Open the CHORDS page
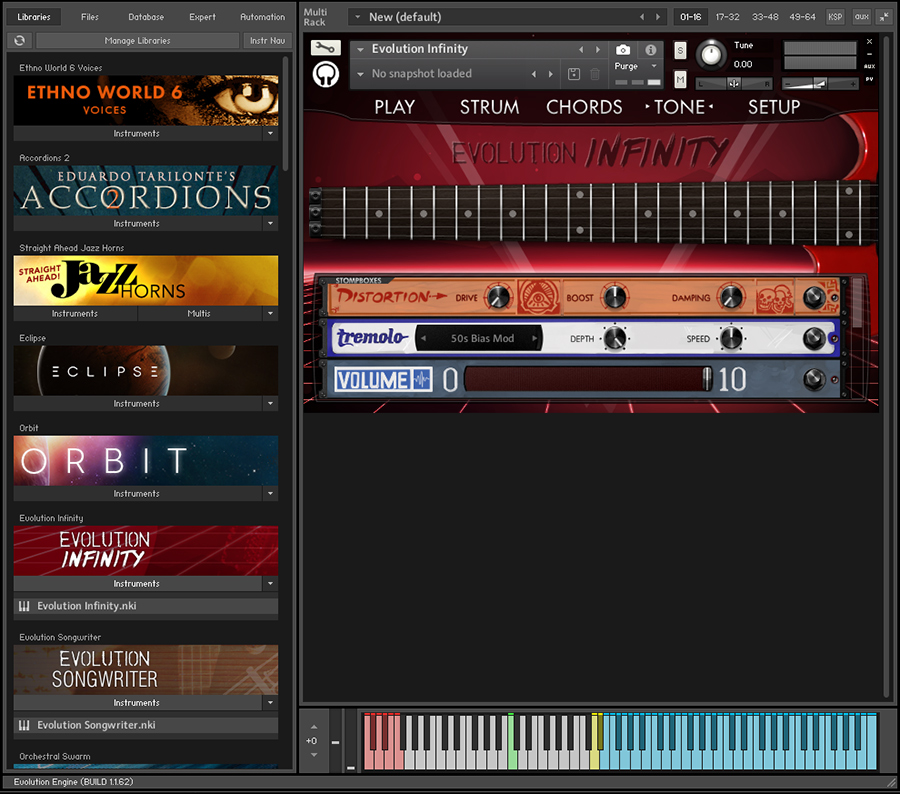Viewport: 900px width, 794px height. click(584, 107)
